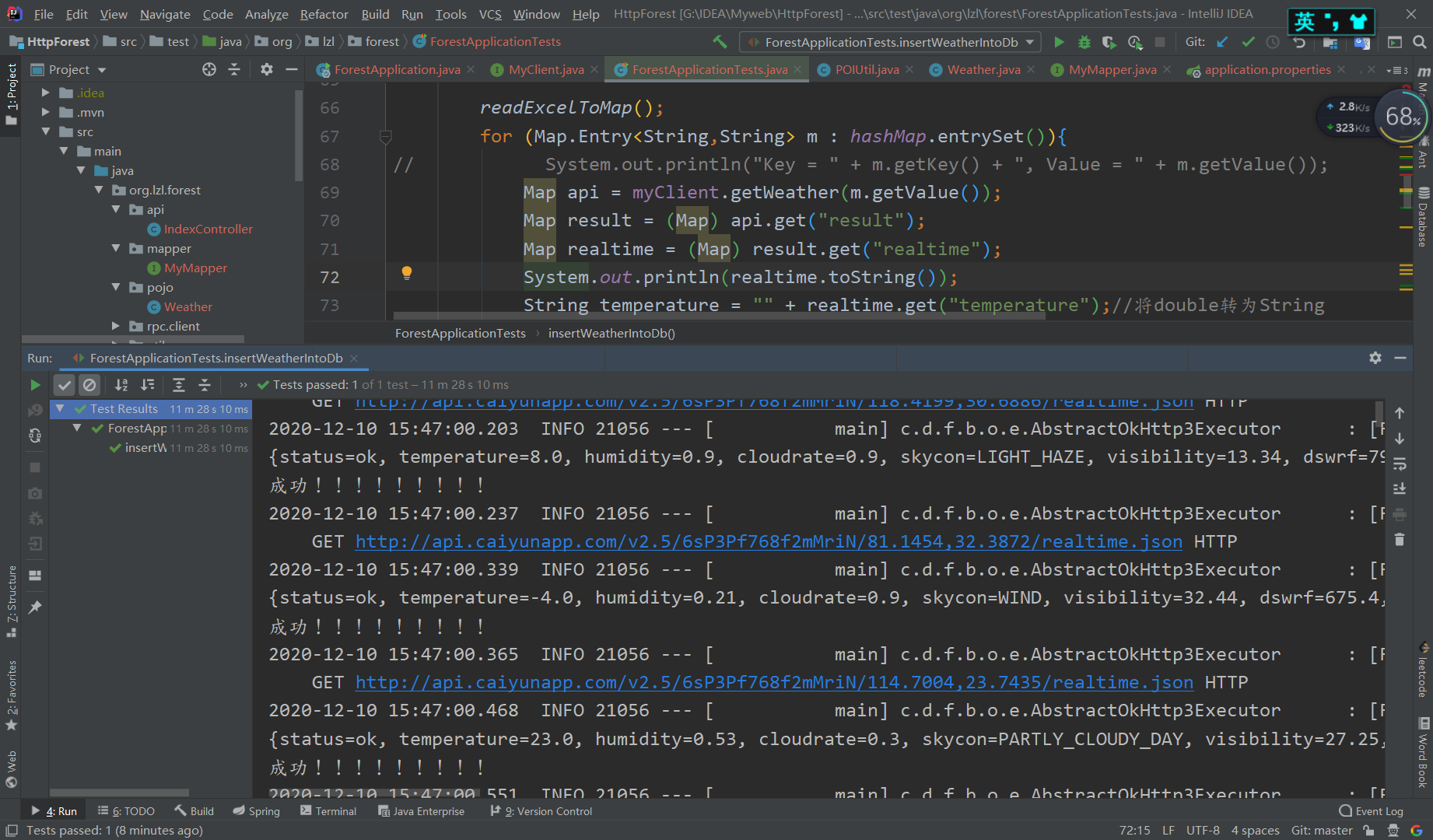Viewport: 1433px width, 840px height.
Task: Open the 114.7004,23.7435 realtime.json link
Action: tap(774, 682)
